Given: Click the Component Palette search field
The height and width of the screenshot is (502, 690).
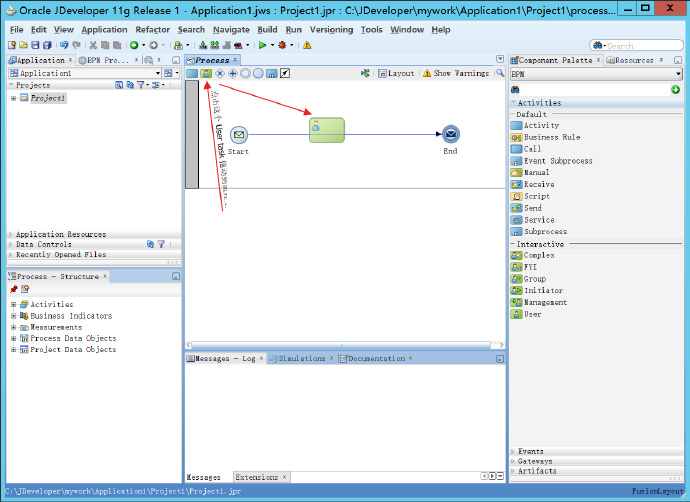Looking at the screenshot, I should click(x=595, y=90).
